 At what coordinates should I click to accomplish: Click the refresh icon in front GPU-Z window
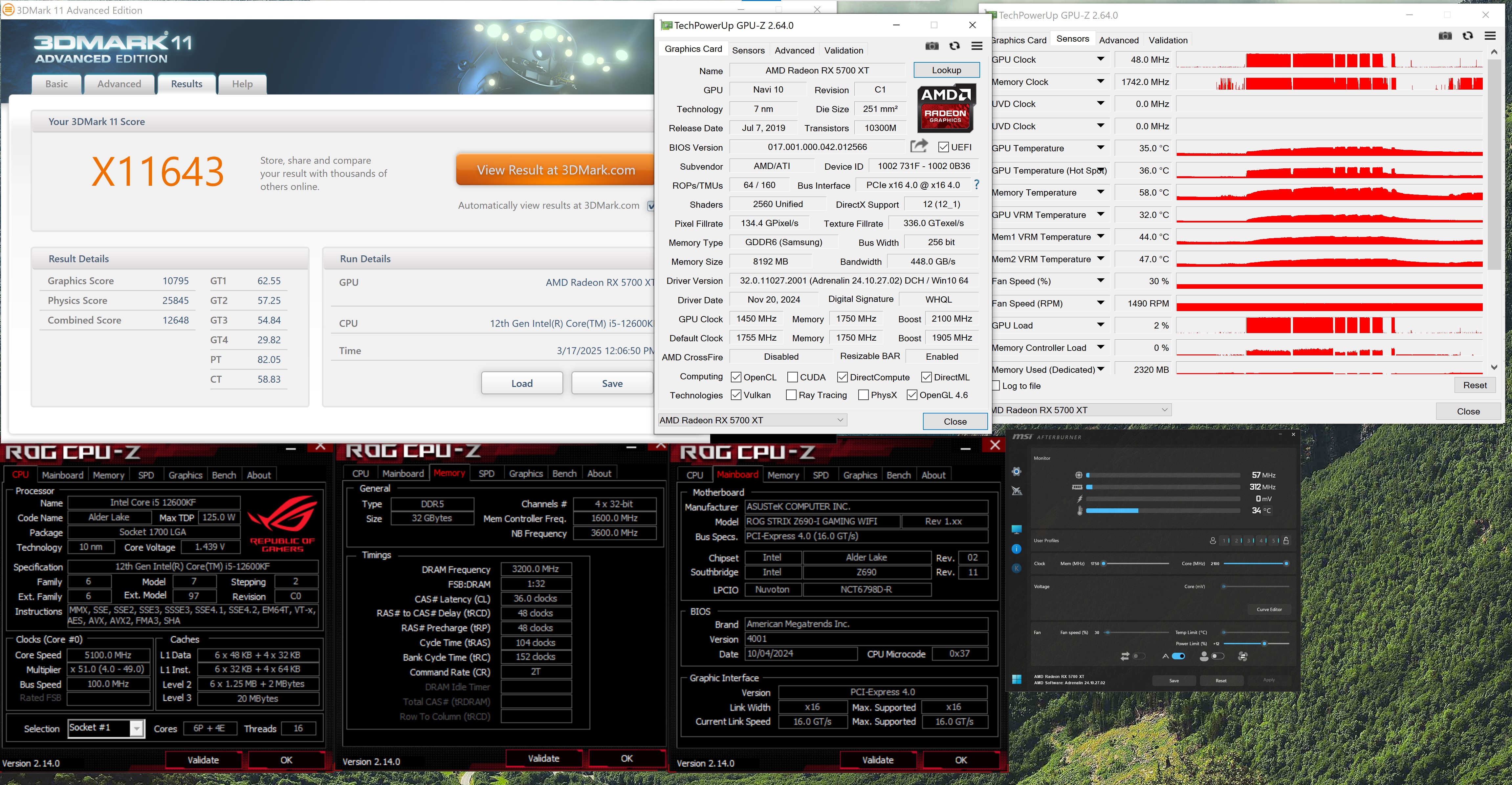point(954,46)
